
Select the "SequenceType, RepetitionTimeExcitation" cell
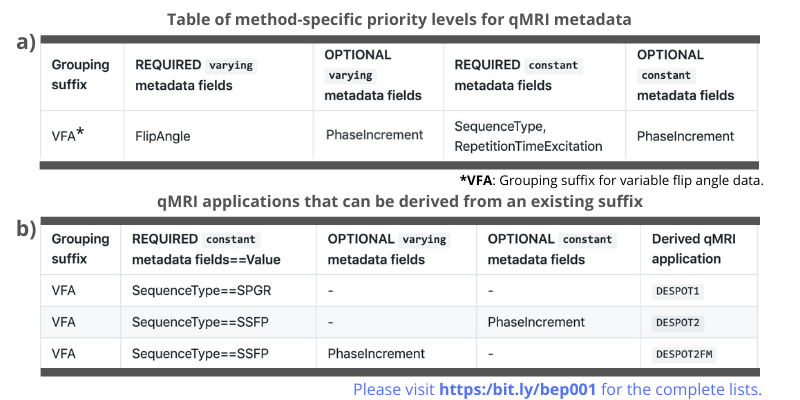click(528, 136)
